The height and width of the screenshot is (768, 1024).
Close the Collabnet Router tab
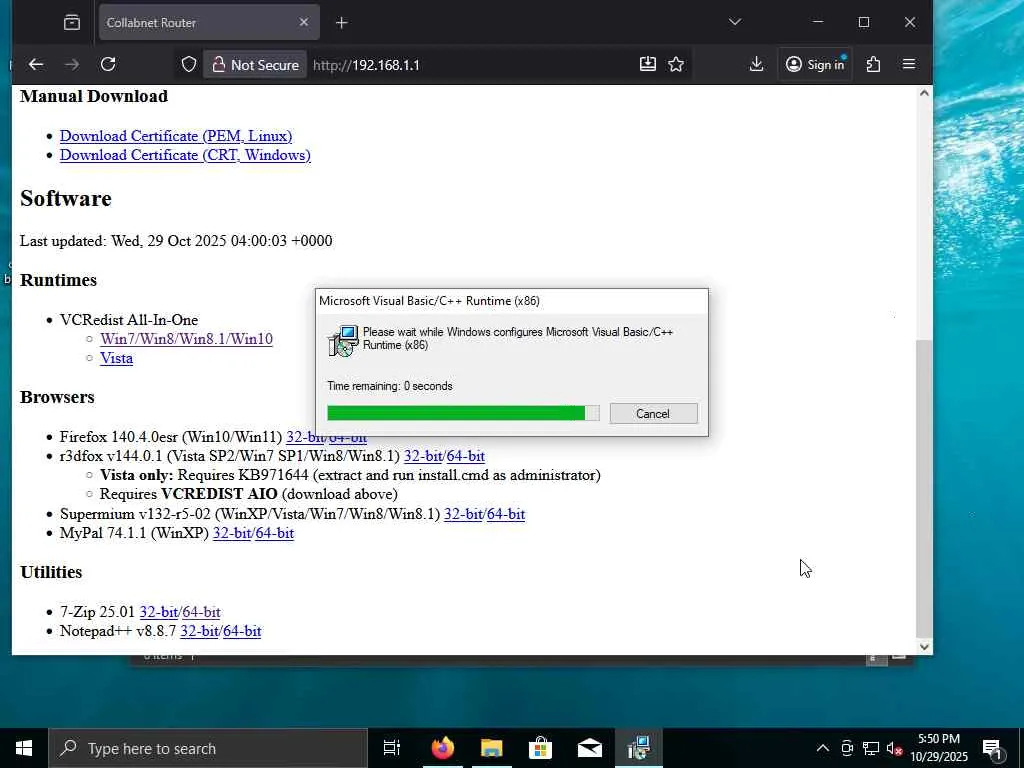(x=304, y=22)
